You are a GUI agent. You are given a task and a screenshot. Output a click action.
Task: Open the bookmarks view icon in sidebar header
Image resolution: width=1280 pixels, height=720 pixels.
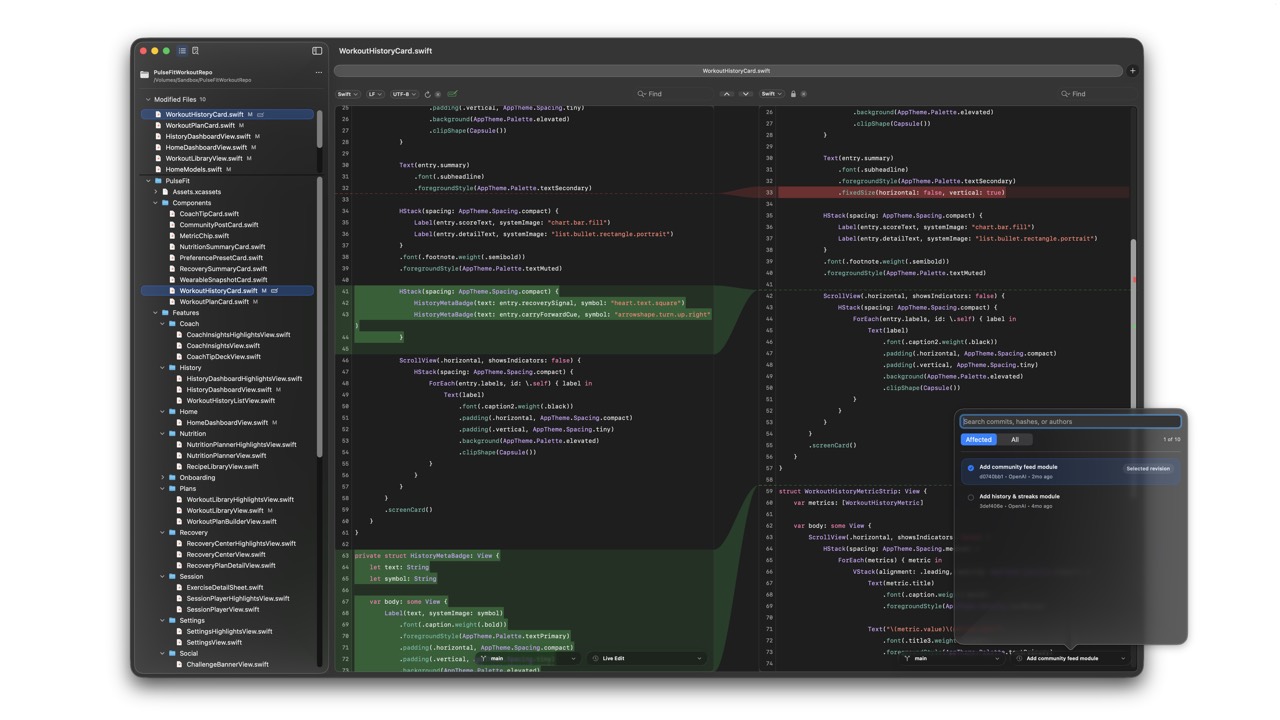[x=195, y=50]
